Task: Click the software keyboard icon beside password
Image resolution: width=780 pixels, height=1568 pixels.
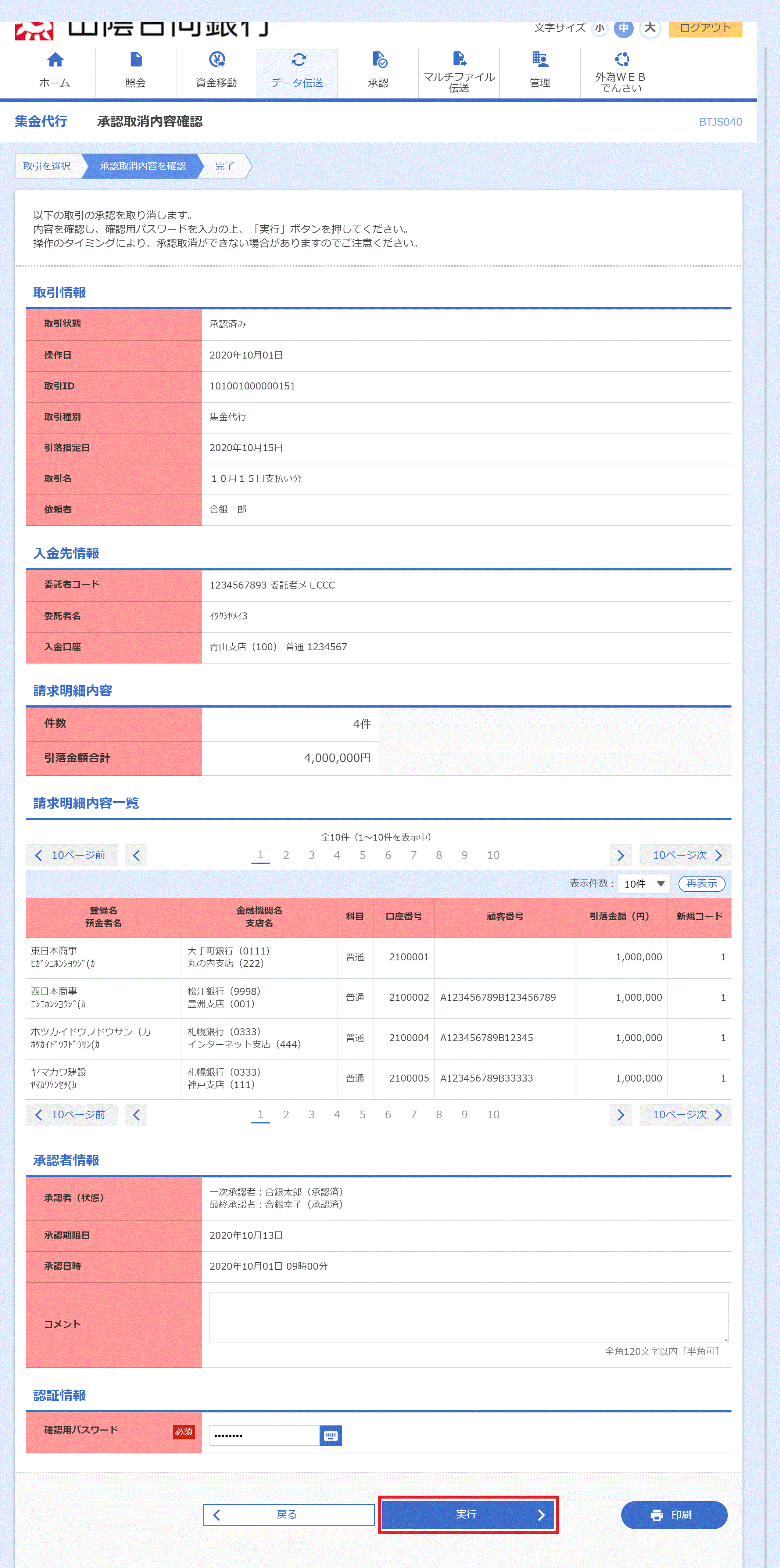Action: pos(330,1435)
